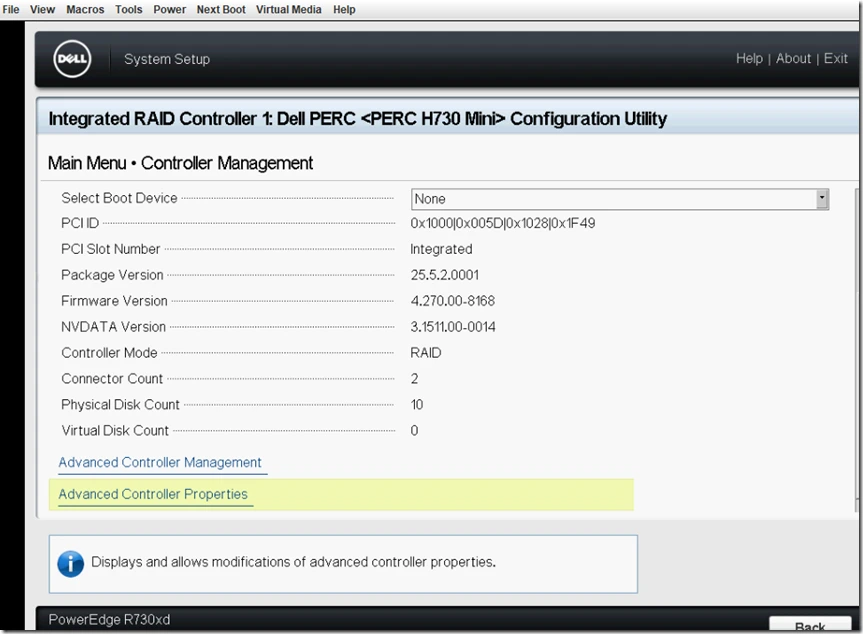
Task: Click the Integrated RAID Controller 1 title
Action: click(x=357, y=118)
